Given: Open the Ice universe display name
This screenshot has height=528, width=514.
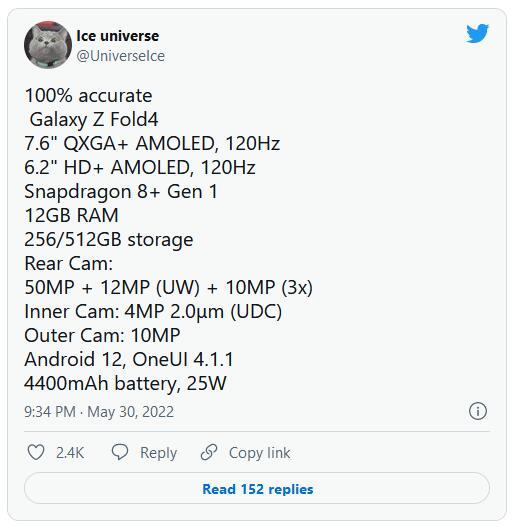Looking at the screenshot, I should pyautogui.click(x=118, y=36).
